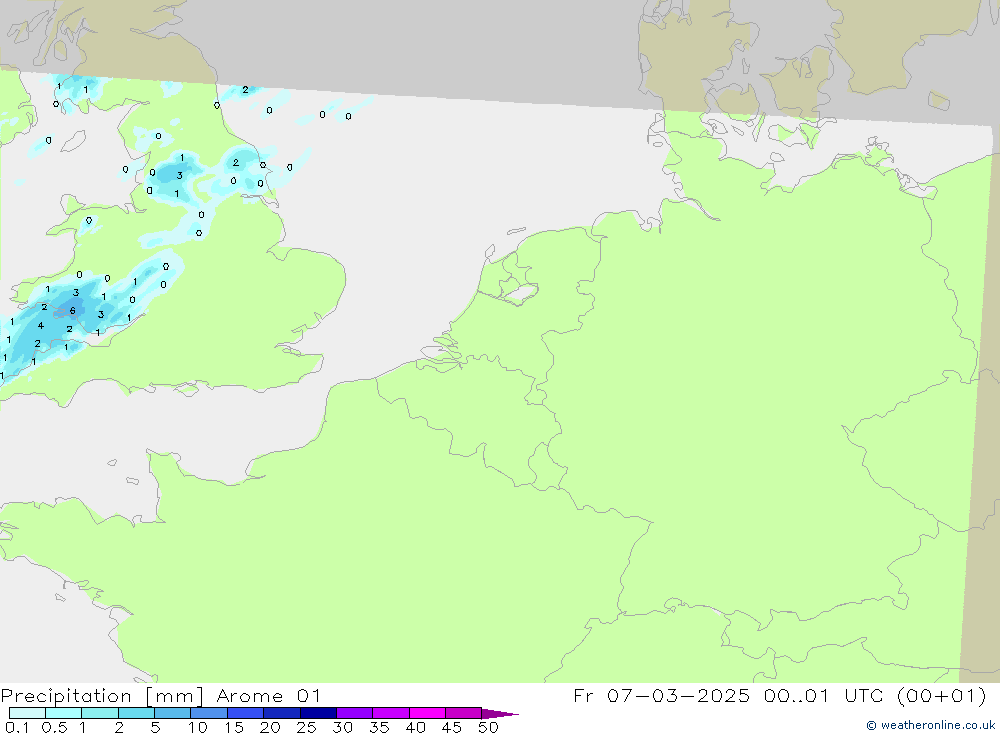Select the legend swatch between 45 and 50

tap(464, 713)
